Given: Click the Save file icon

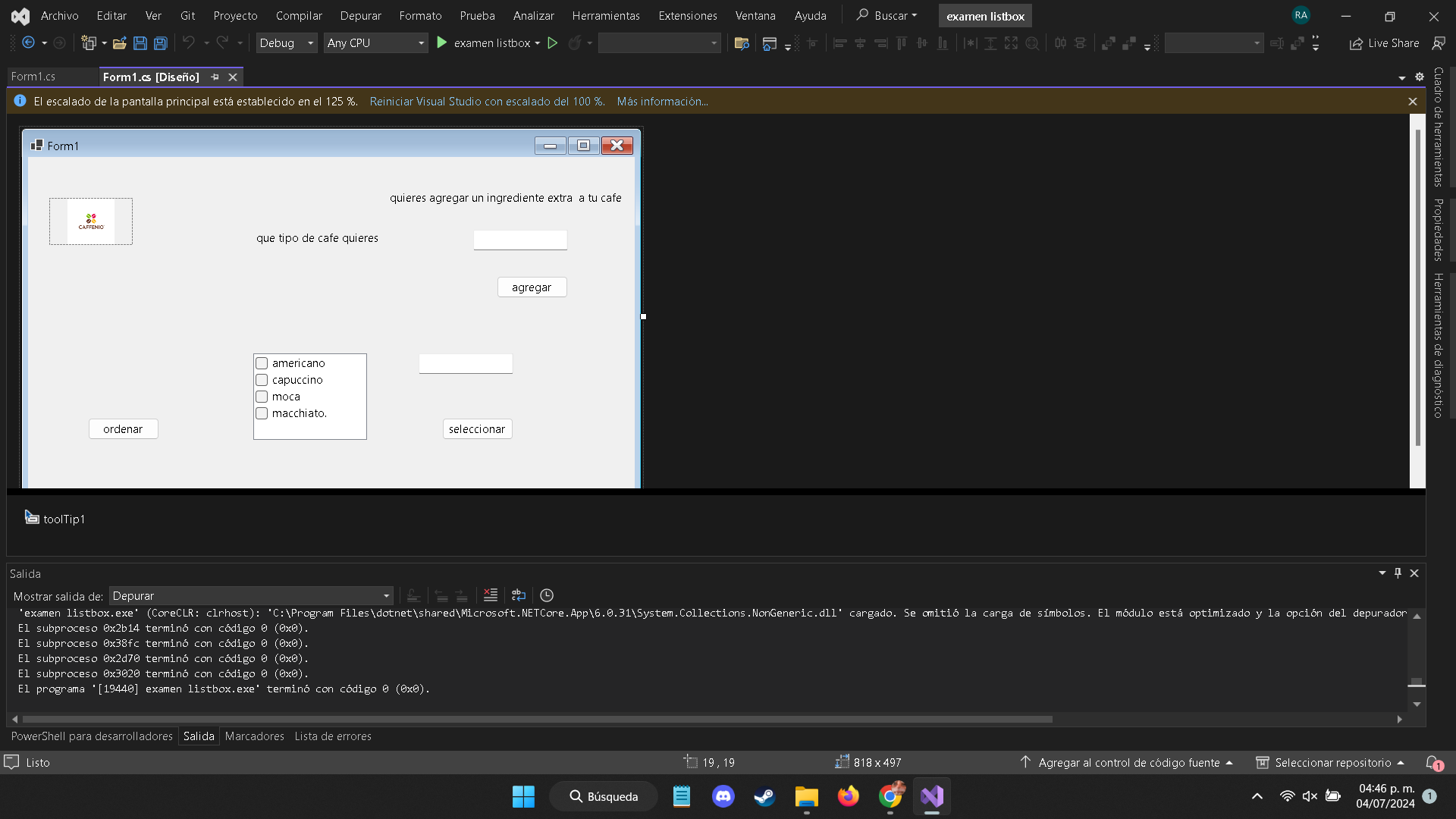Looking at the screenshot, I should click(140, 43).
